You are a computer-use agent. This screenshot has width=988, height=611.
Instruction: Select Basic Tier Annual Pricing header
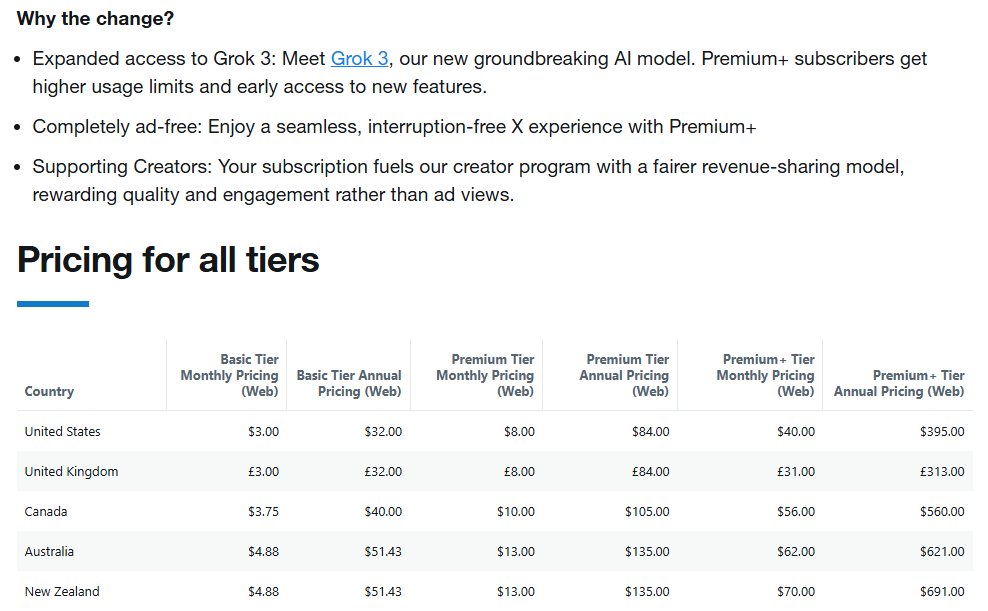pyautogui.click(x=349, y=383)
